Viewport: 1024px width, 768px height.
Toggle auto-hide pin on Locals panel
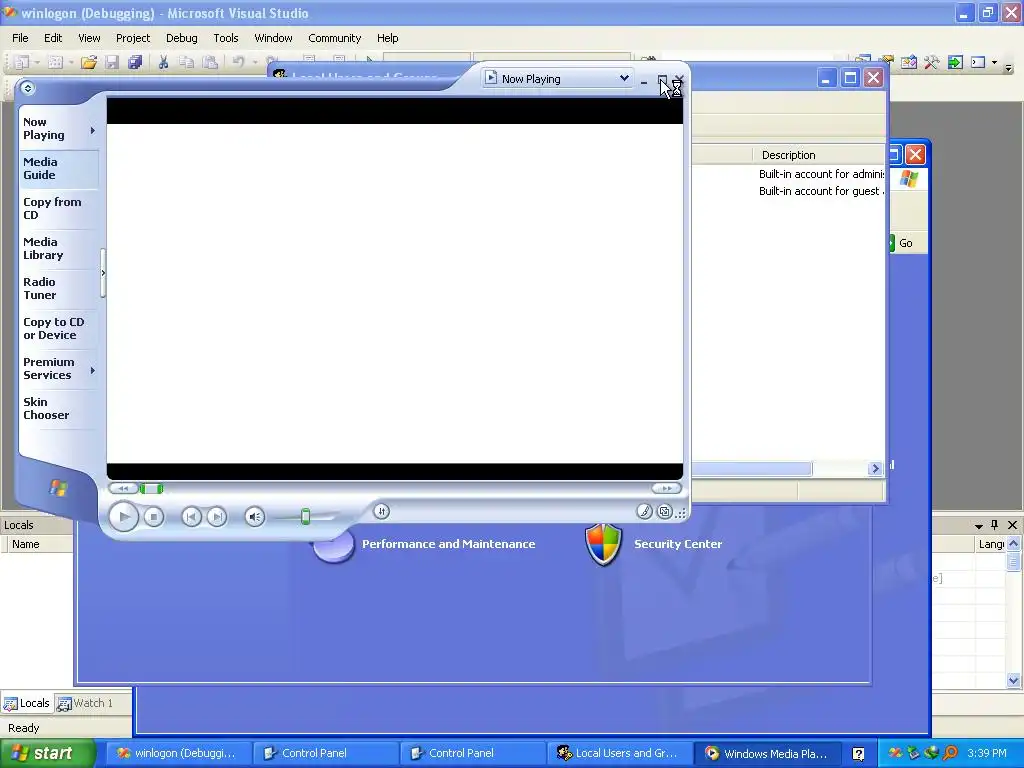(995, 524)
